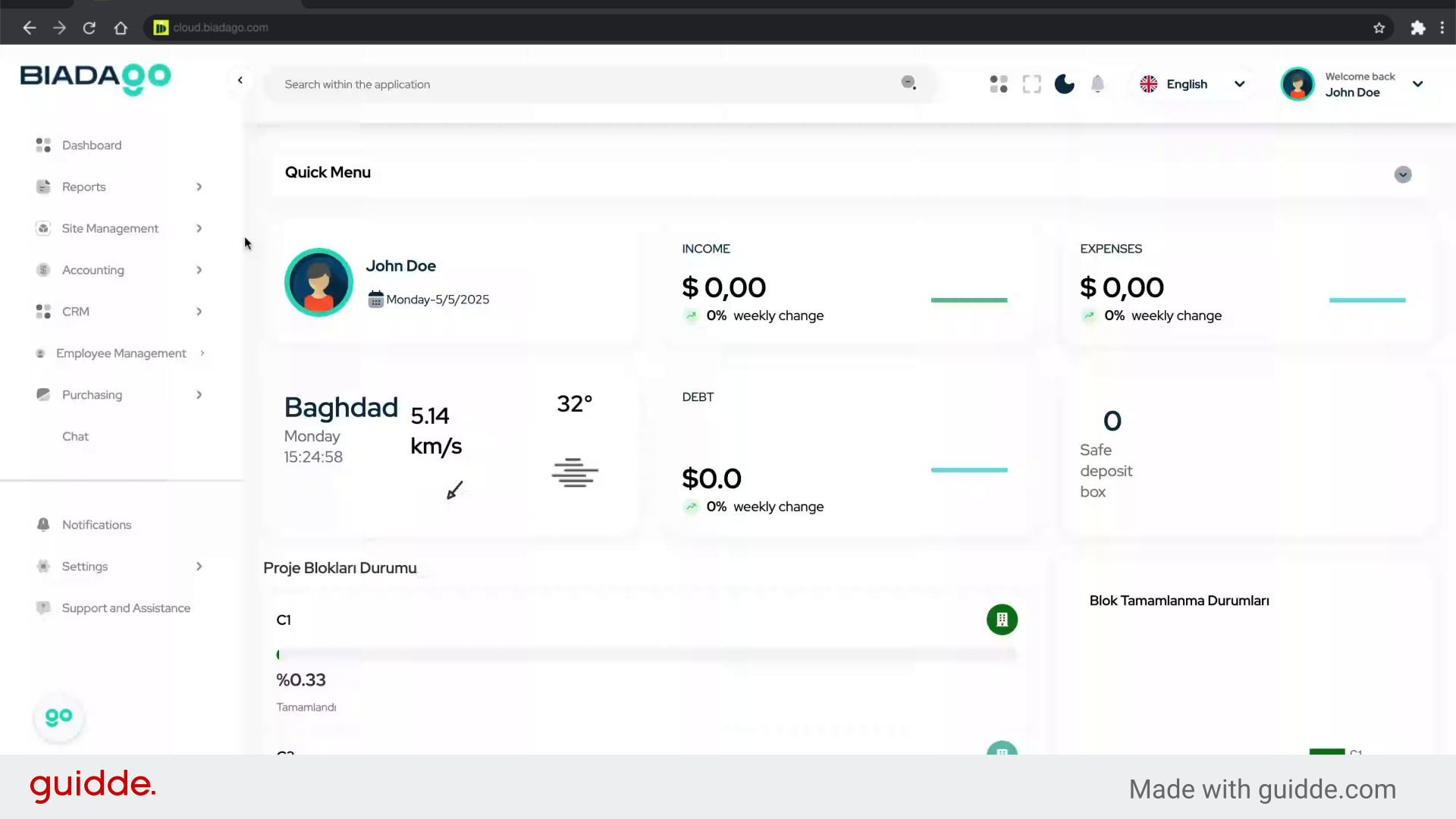Screen dimensions: 1456x819
Task: Click the search magnifier icon
Action: pyautogui.click(x=908, y=83)
